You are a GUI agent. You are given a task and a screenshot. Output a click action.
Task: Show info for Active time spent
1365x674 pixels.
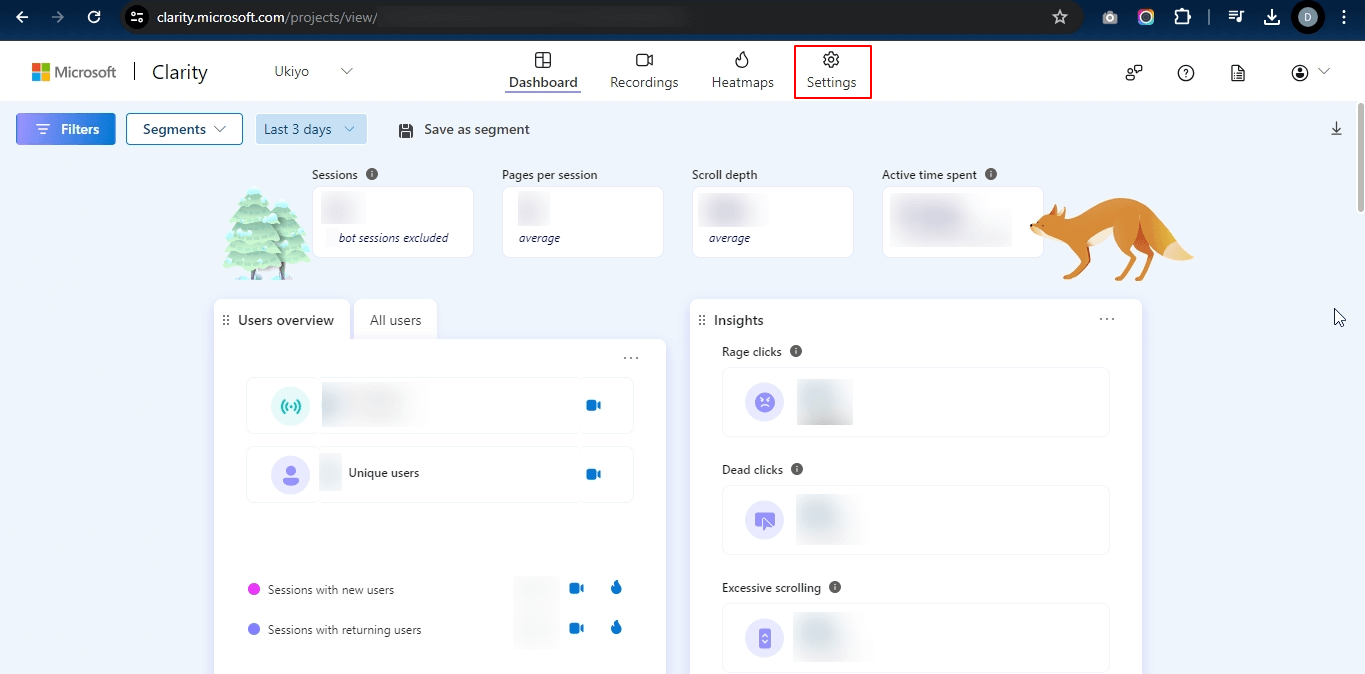(991, 174)
